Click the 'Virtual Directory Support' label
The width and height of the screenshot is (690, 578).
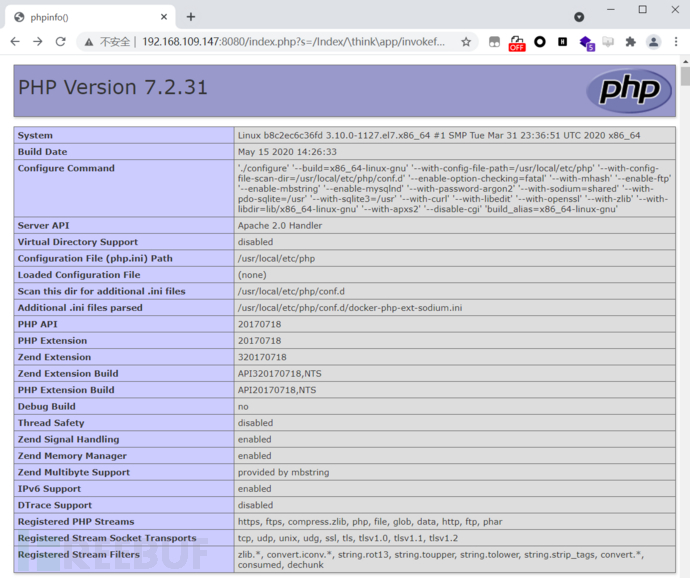pyautogui.click(x=77, y=242)
